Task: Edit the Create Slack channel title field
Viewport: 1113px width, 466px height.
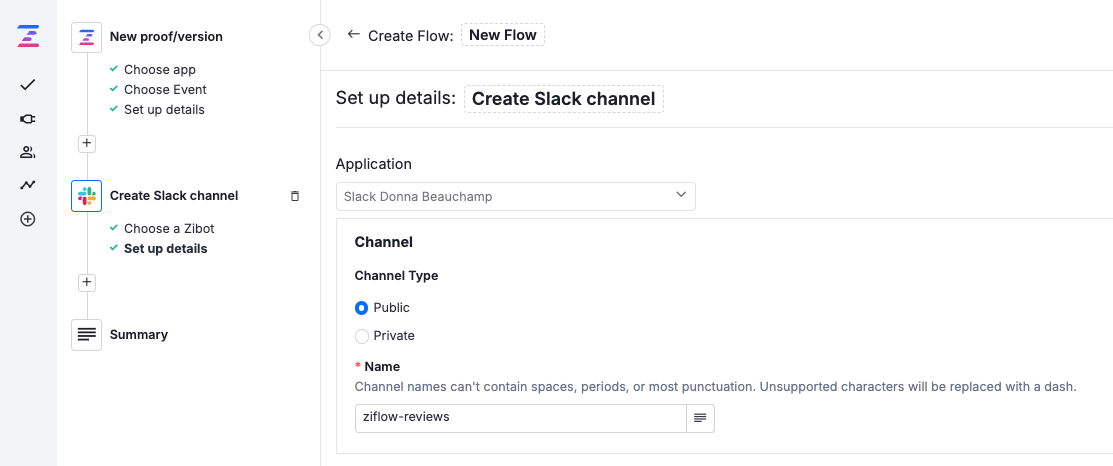Action: pyautogui.click(x=564, y=99)
